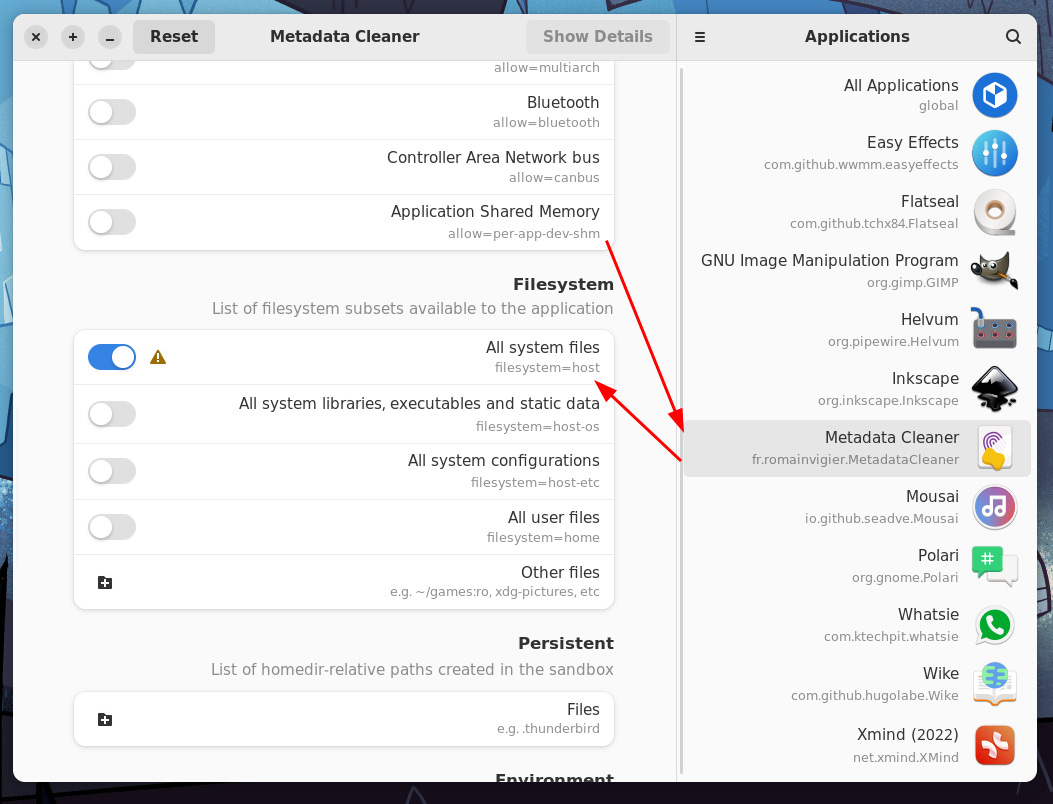Click the Mousai music note icon
Viewport: 1053px width, 804px height.
click(995, 507)
